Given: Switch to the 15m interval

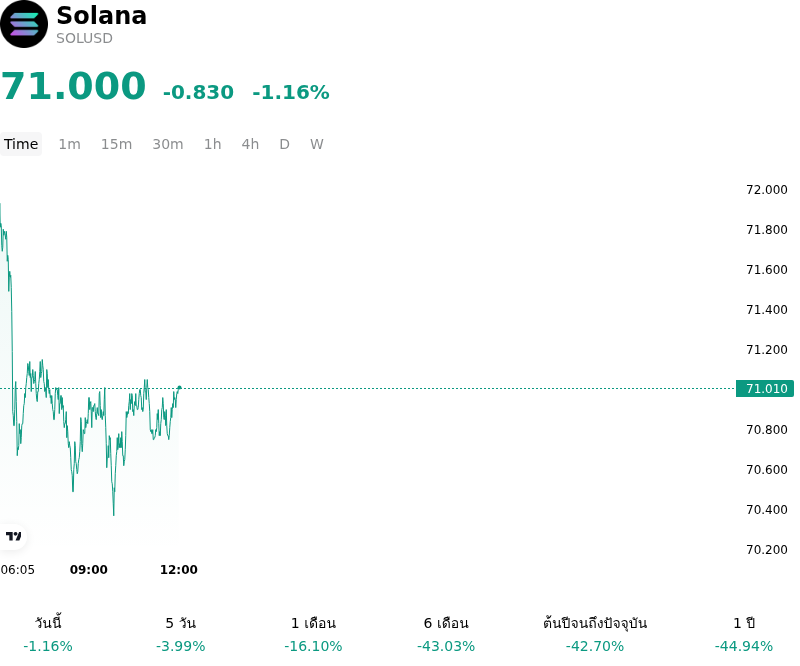Looking at the screenshot, I should (116, 144).
